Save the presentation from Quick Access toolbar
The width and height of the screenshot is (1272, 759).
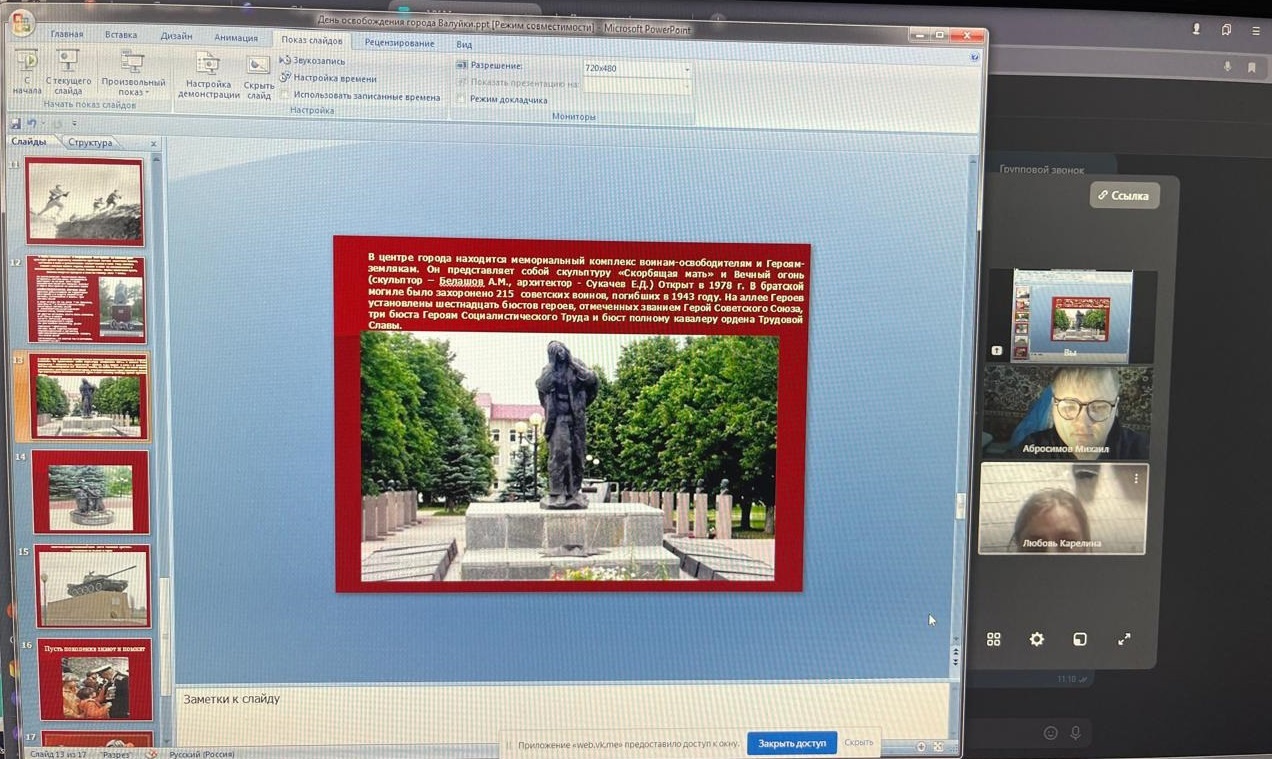(15, 124)
